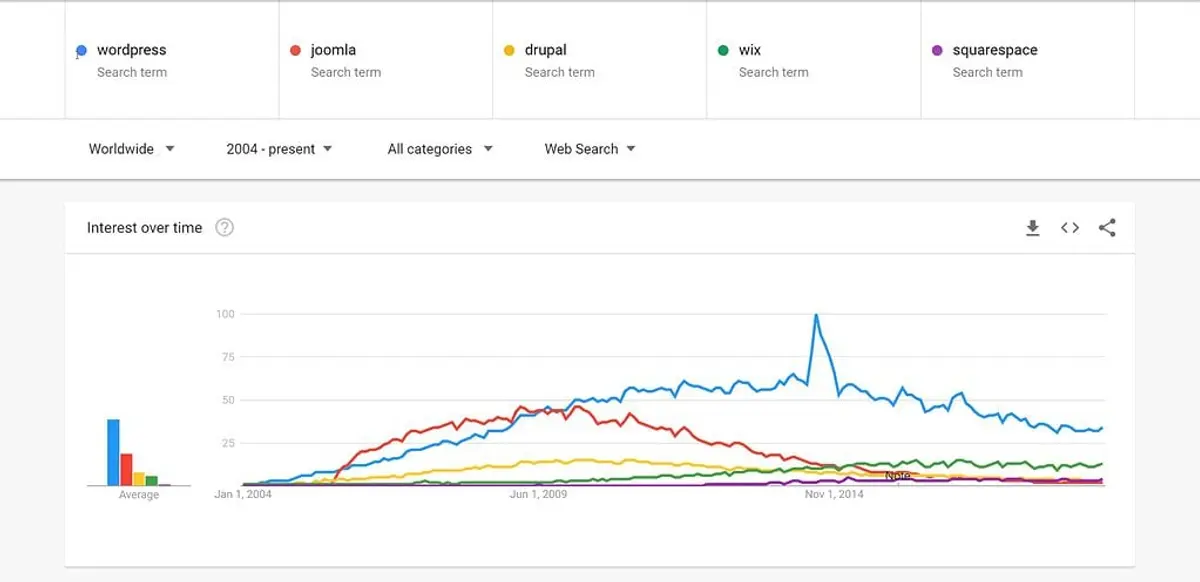The height and width of the screenshot is (582, 1200).
Task: Select the drupal search term card
Action: point(600,60)
